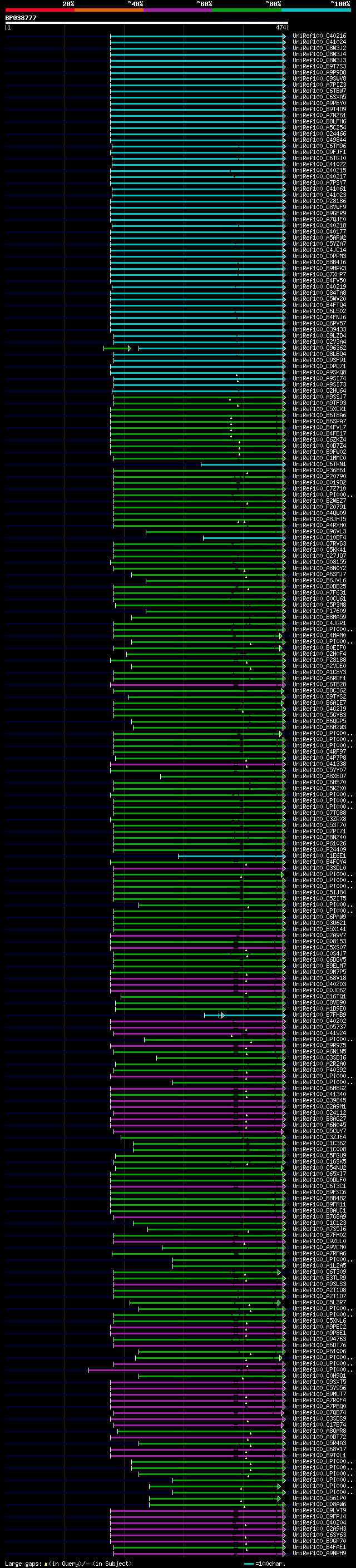Choose the UniRef100_B6H2W3 entry
This screenshot has height=1568, width=356.
pos(319,728)
